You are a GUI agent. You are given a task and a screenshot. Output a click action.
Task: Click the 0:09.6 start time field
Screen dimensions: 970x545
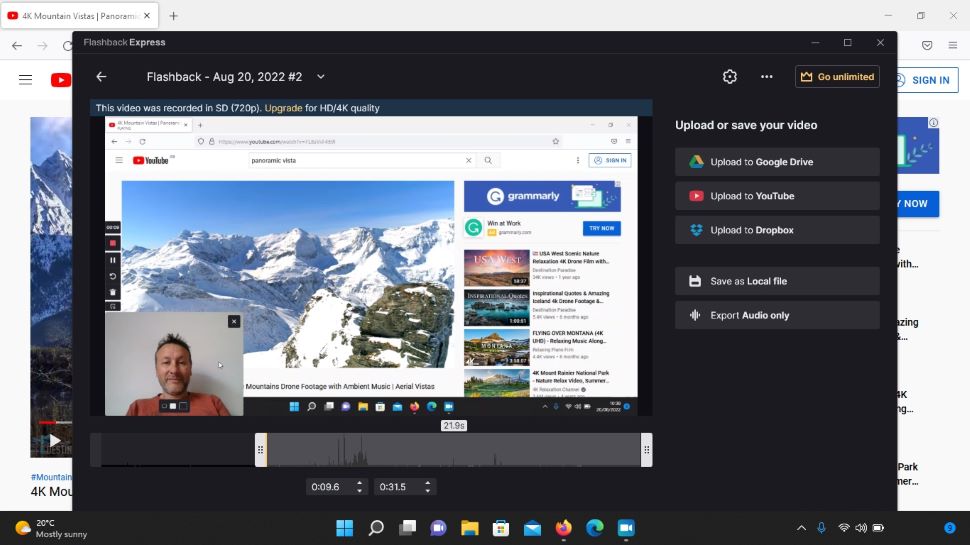[x=330, y=487]
